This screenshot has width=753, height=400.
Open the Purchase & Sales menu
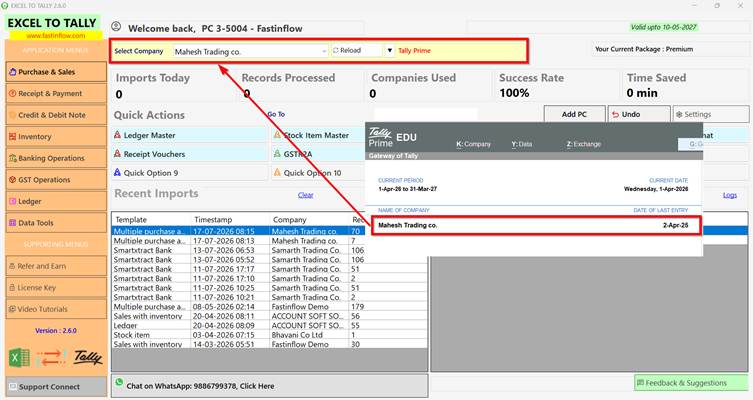click(56, 72)
